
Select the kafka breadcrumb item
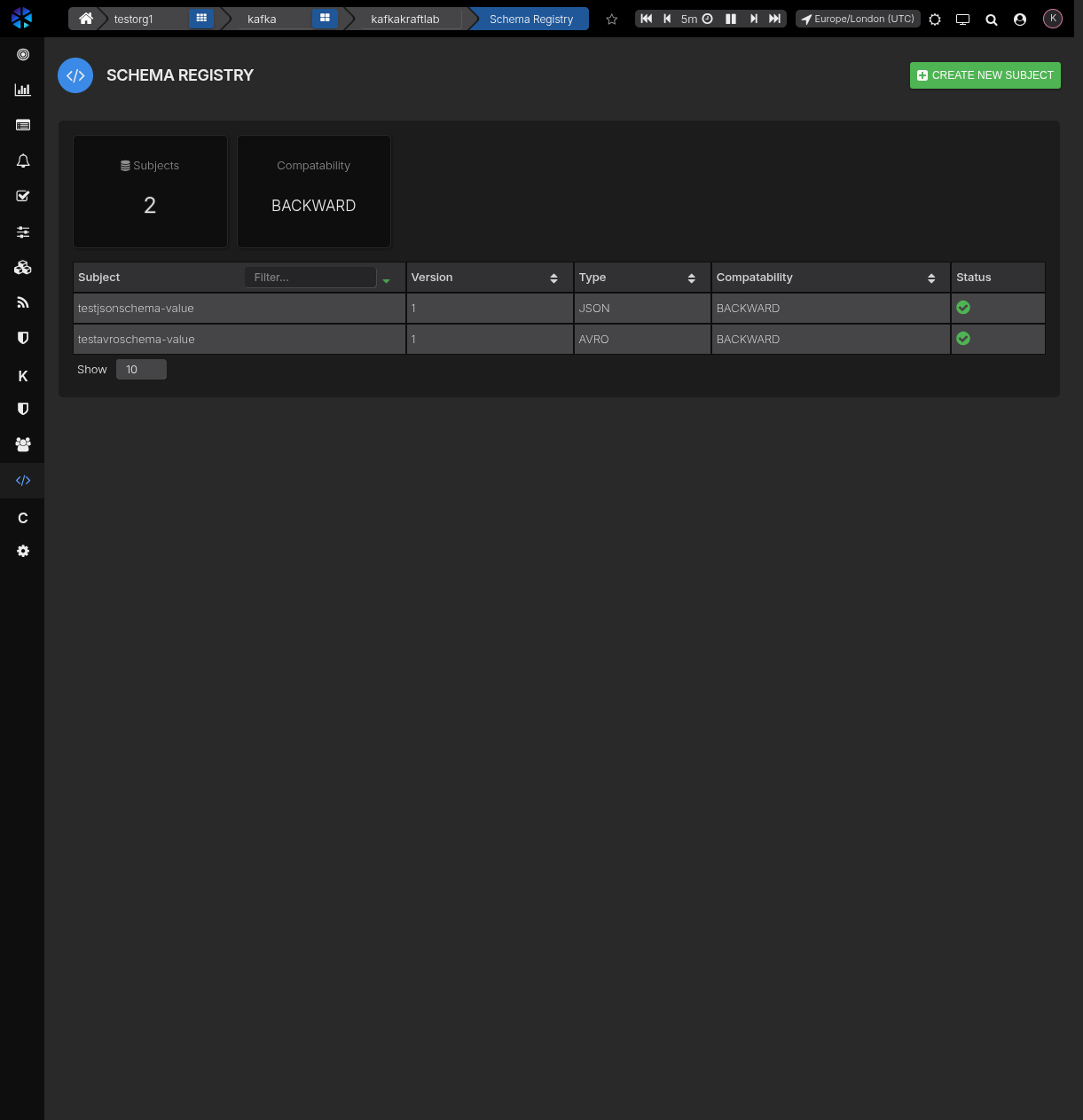point(262,19)
